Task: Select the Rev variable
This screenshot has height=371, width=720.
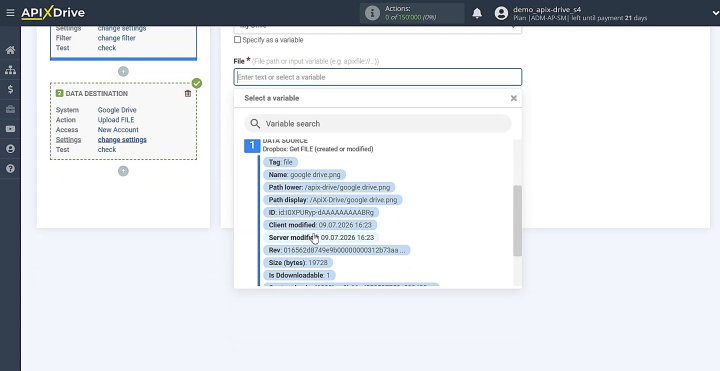Action: click(x=337, y=250)
